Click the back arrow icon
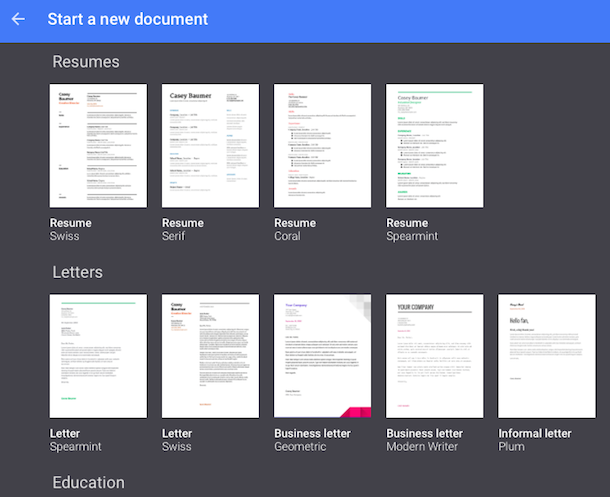Image resolution: width=610 pixels, height=497 pixels. [18, 19]
